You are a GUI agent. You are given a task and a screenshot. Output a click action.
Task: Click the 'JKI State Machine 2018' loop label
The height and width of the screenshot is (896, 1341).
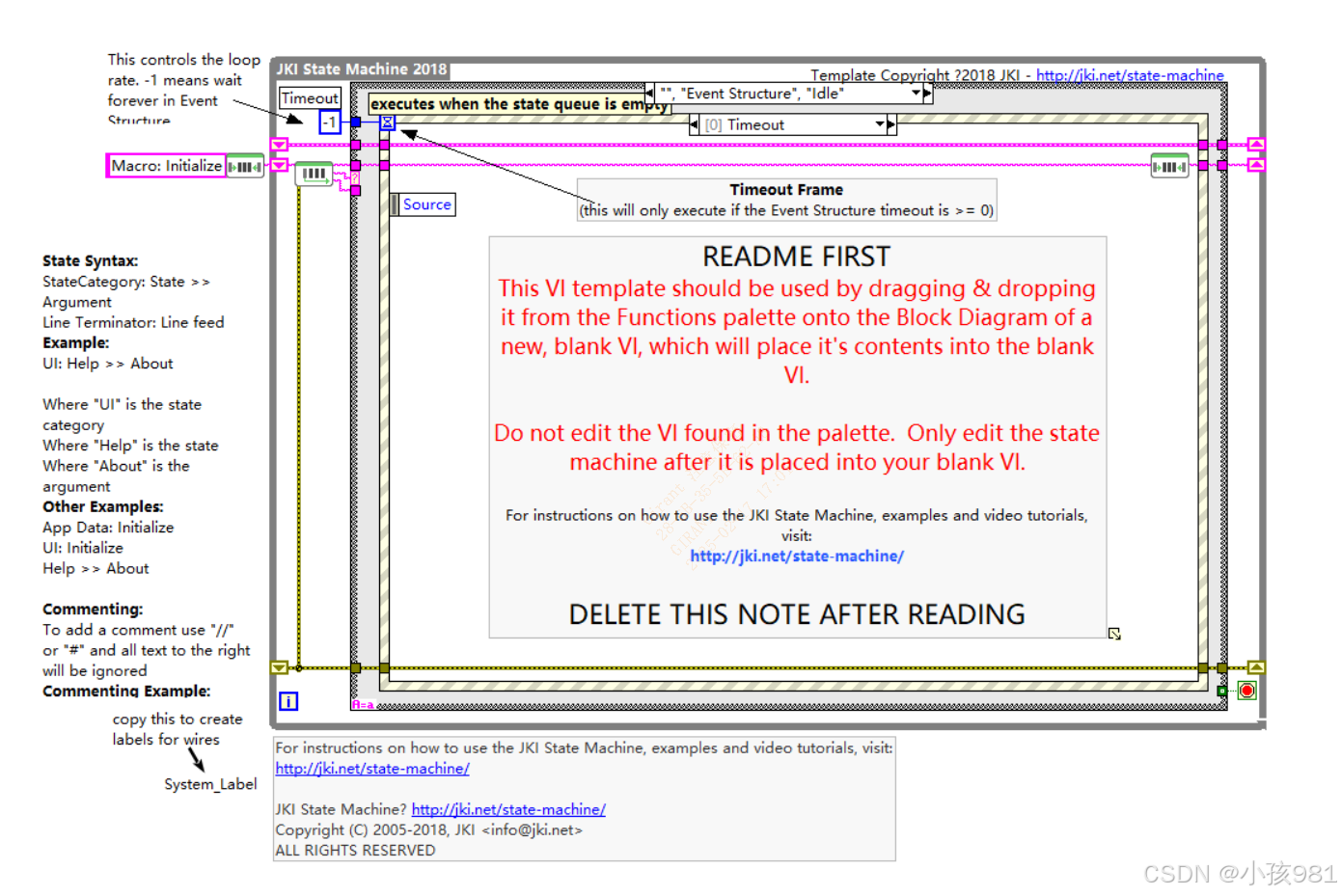coord(362,69)
